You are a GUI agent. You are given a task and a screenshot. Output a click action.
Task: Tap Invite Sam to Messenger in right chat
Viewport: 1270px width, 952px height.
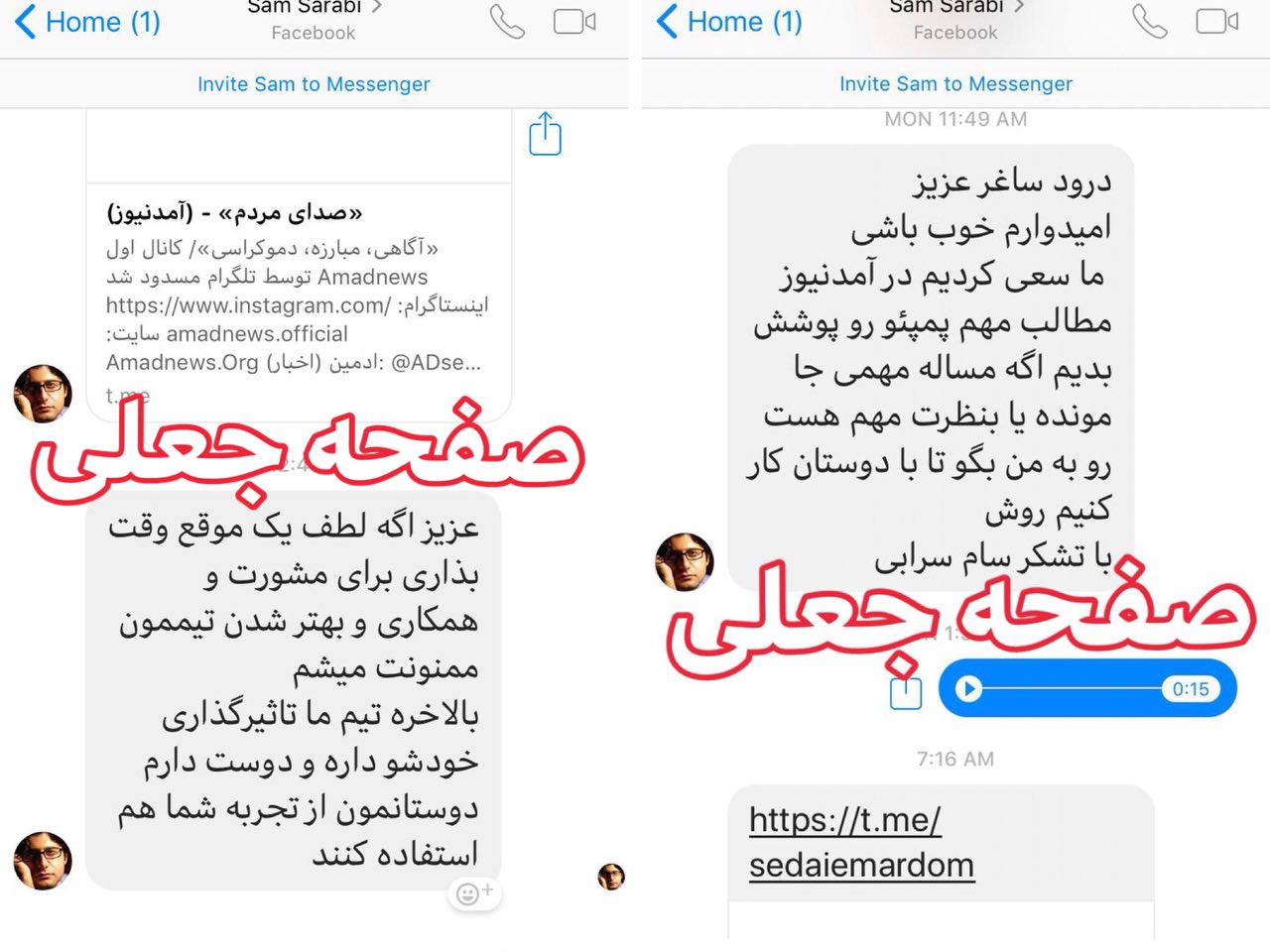pos(955,84)
